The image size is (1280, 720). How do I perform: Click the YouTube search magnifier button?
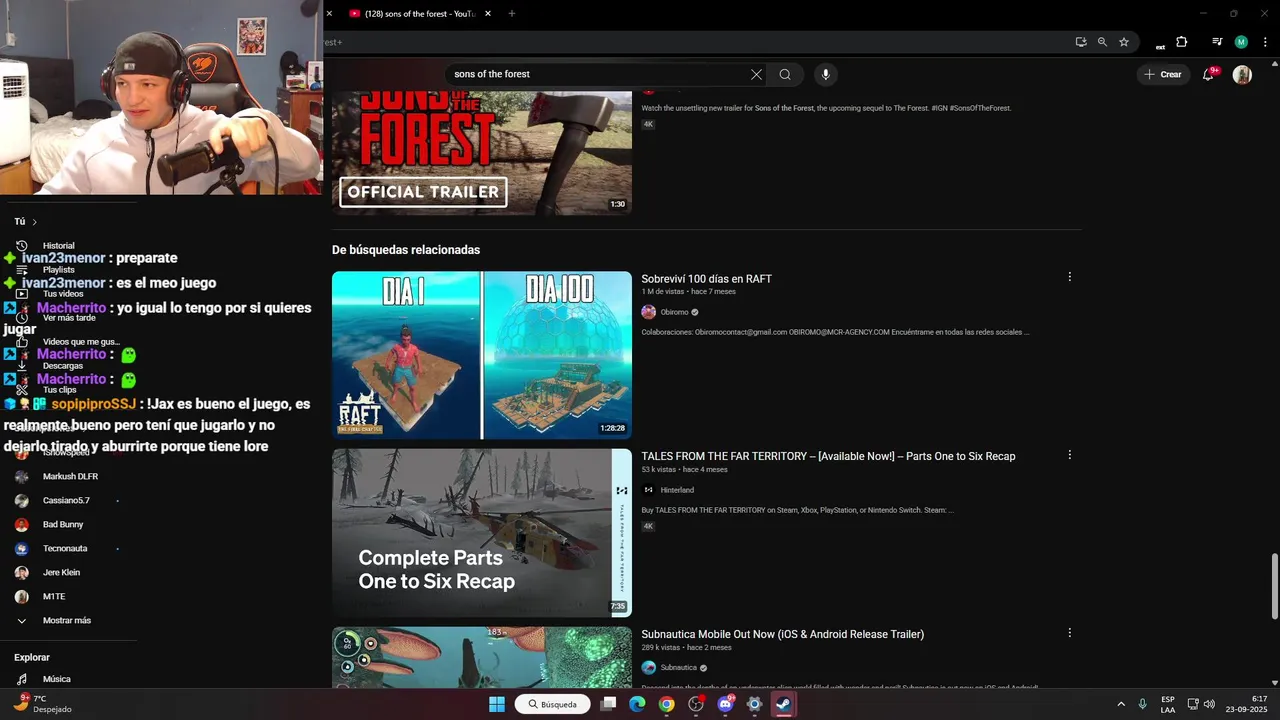(x=785, y=74)
